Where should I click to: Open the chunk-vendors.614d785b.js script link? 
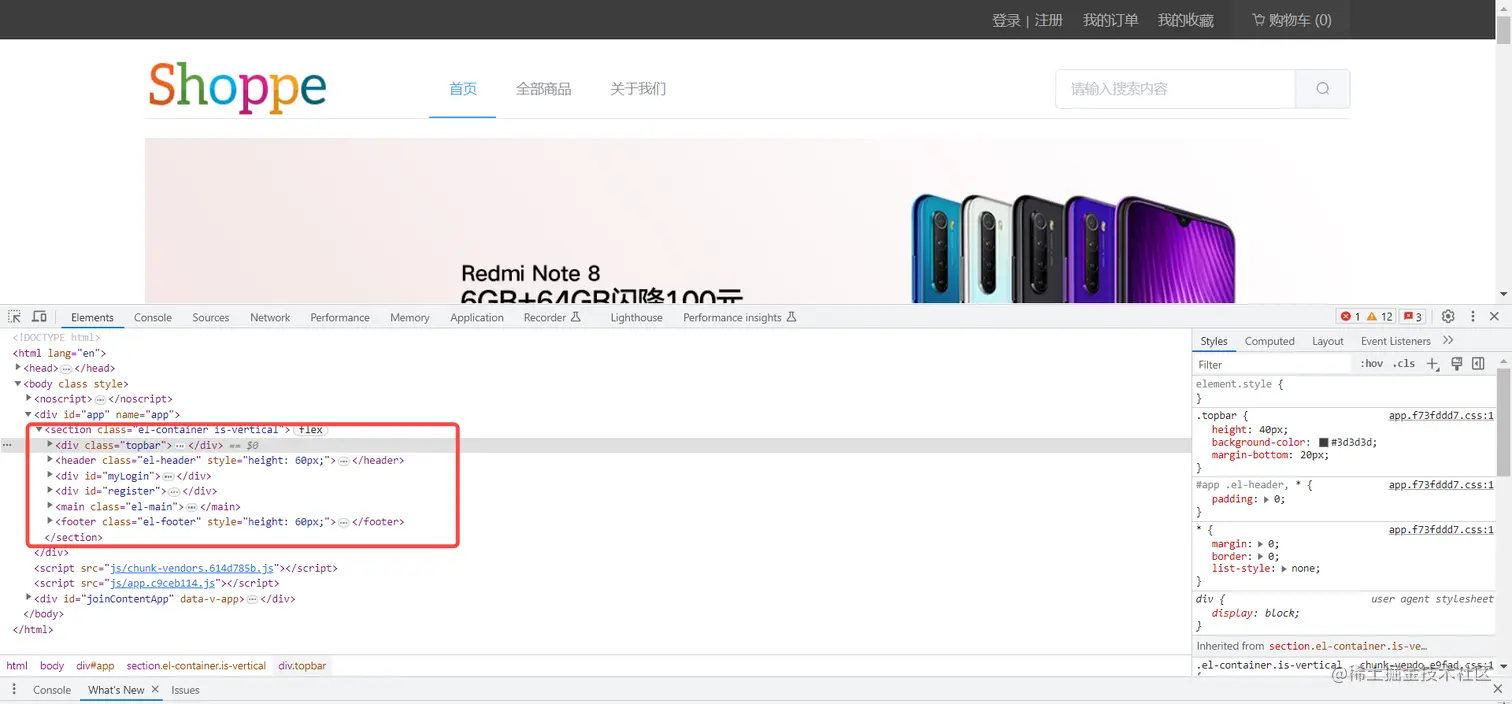[x=192, y=568]
